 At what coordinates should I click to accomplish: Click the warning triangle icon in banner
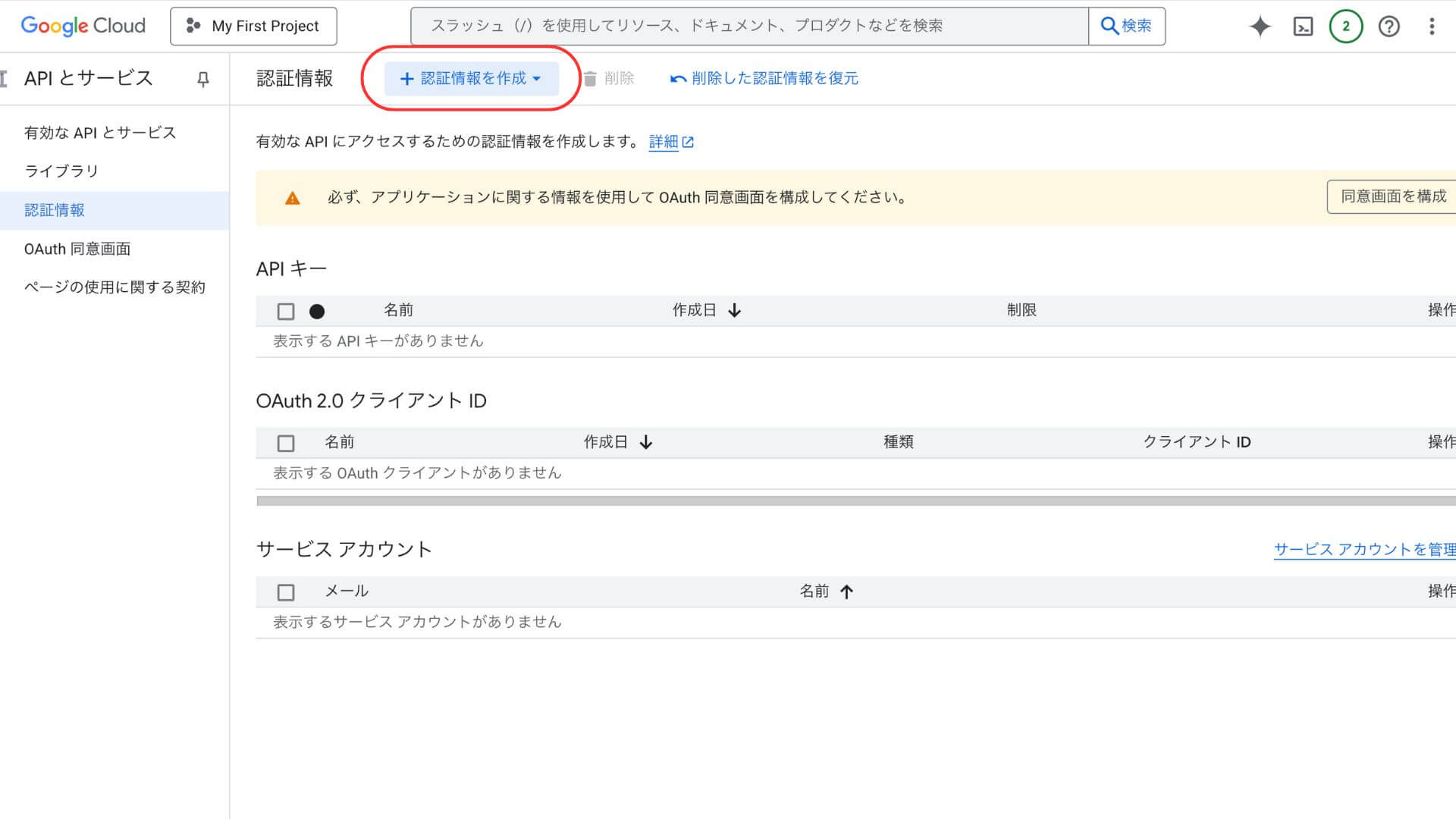[x=292, y=198]
